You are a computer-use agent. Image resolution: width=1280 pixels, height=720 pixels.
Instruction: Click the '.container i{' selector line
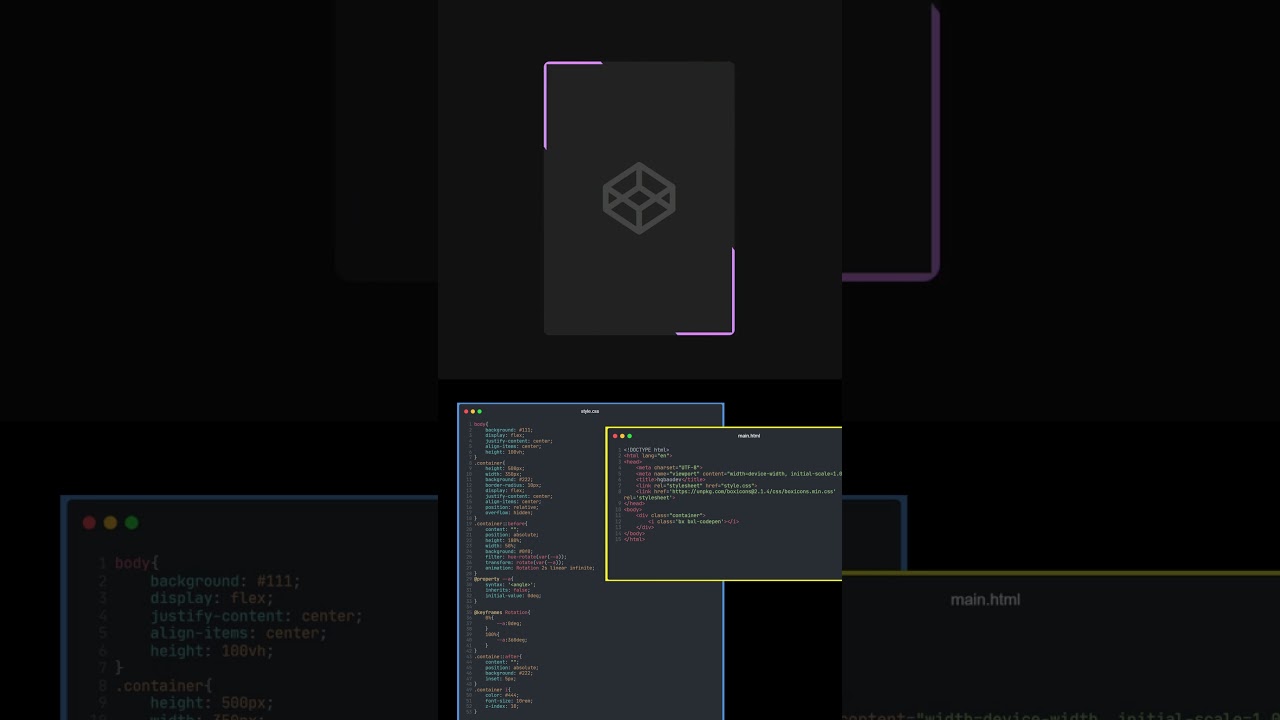(491, 689)
